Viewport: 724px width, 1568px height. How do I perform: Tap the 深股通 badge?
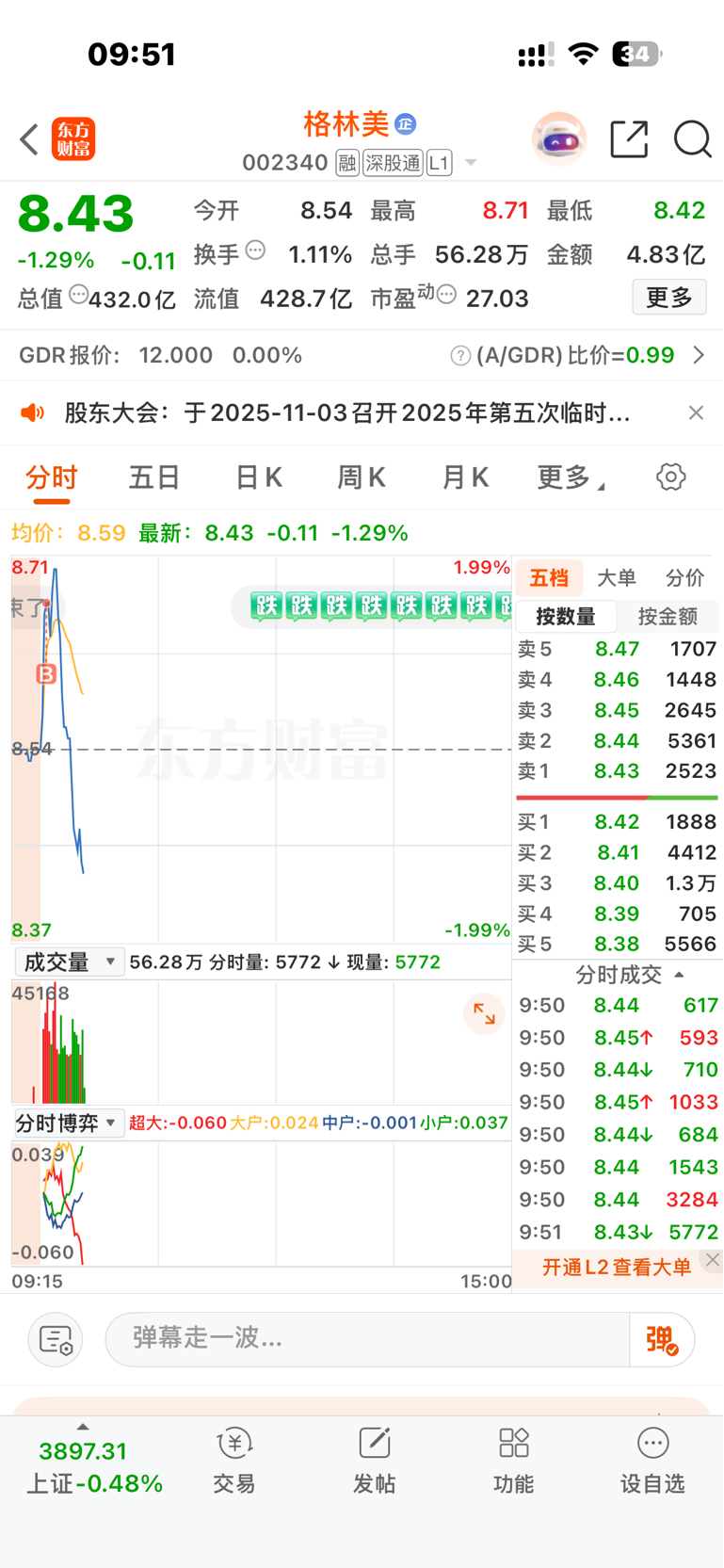394,163
